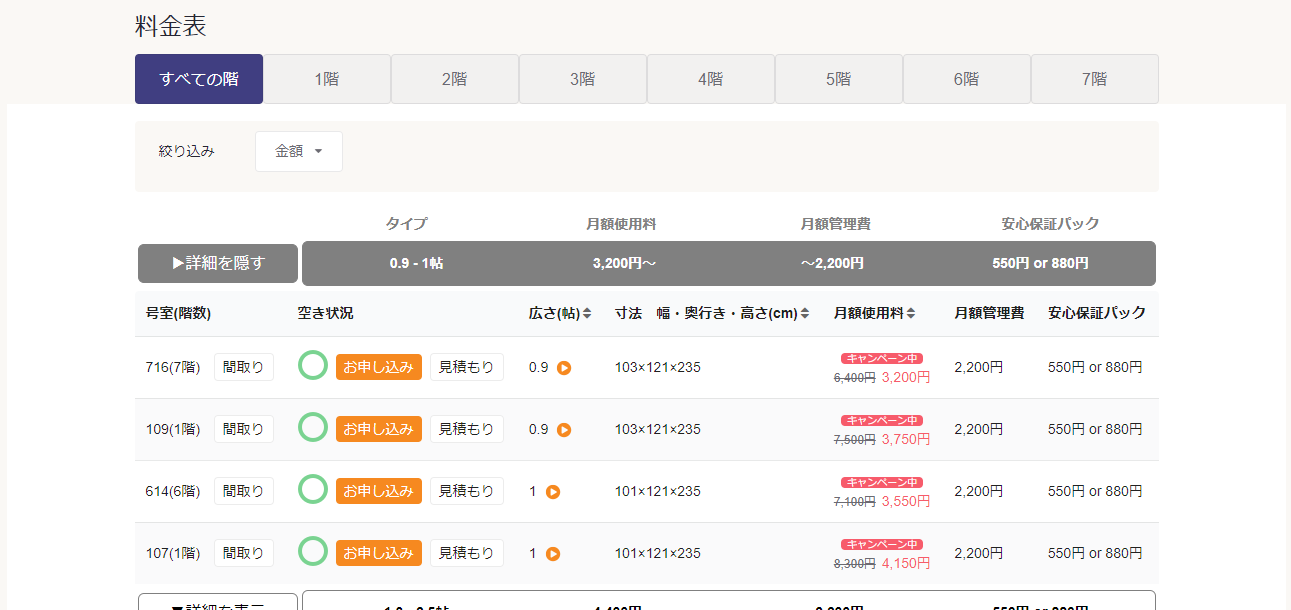This screenshot has width=1291, height=610.
Task: Sort by 広さ(帖) column arrows
Action: 587,314
